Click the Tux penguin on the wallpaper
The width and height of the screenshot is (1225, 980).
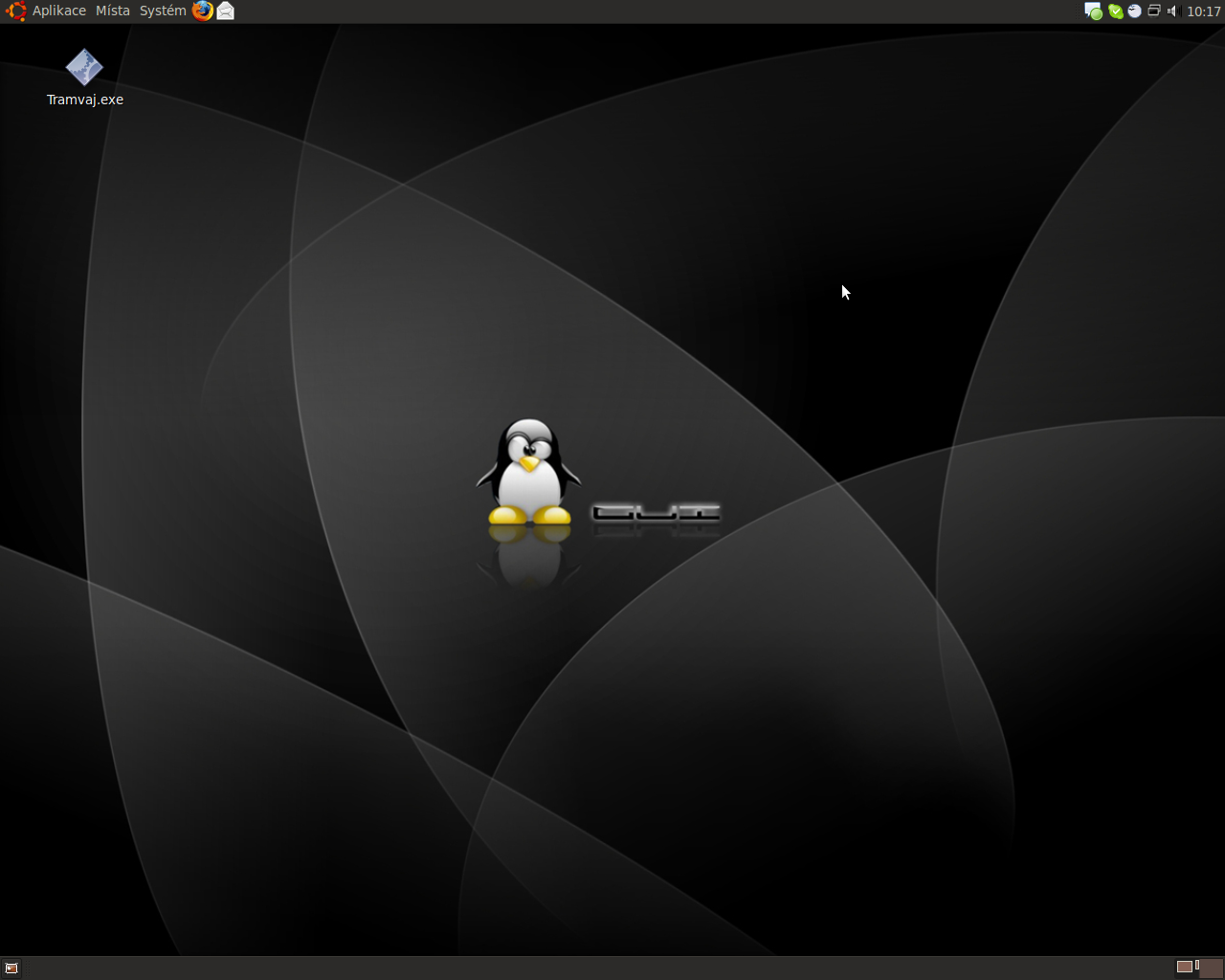click(528, 471)
